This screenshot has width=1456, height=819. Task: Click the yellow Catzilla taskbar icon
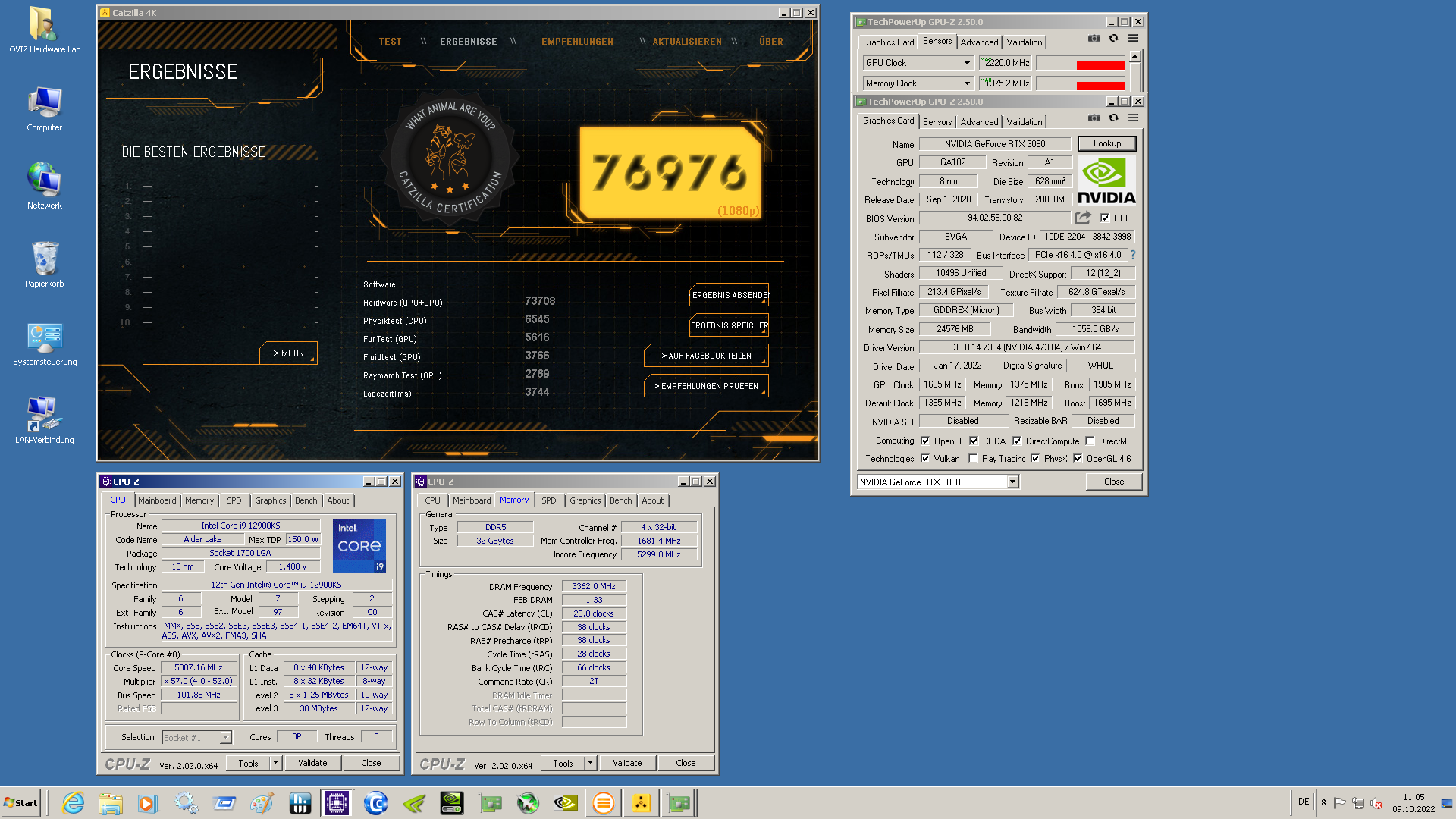[x=641, y=802]
